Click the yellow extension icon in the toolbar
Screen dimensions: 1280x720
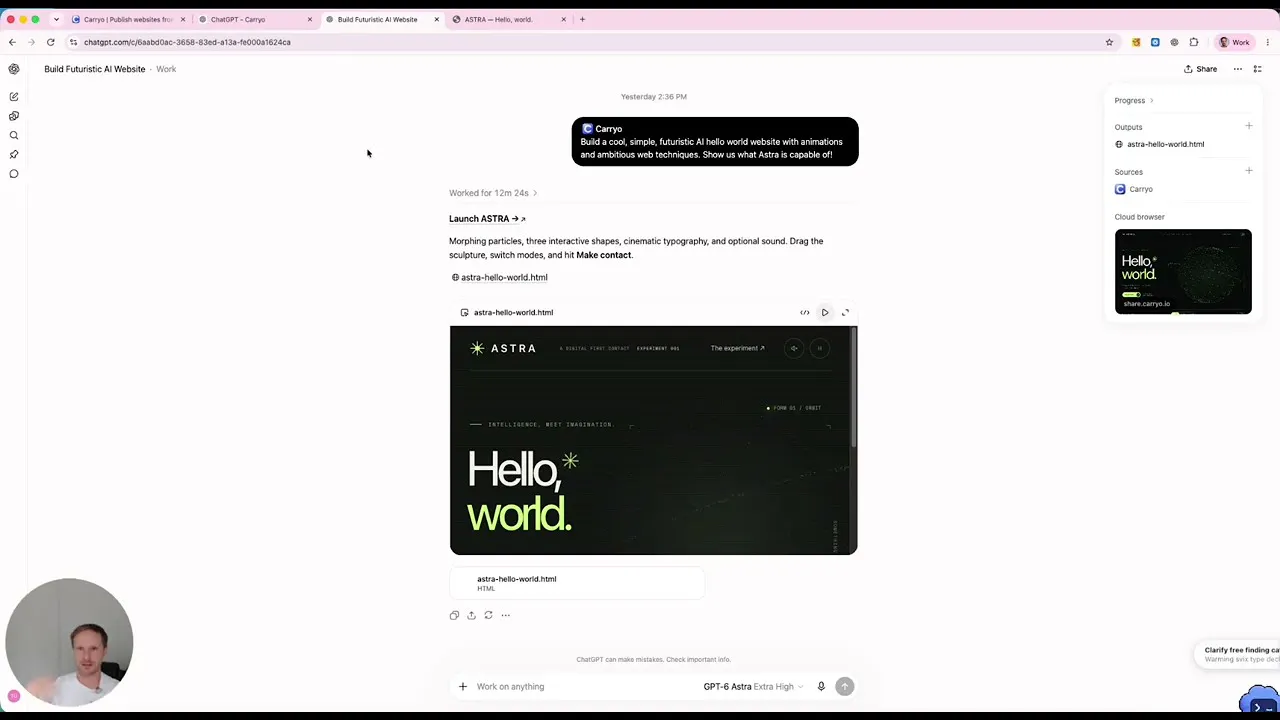(x=1136, y=42)
